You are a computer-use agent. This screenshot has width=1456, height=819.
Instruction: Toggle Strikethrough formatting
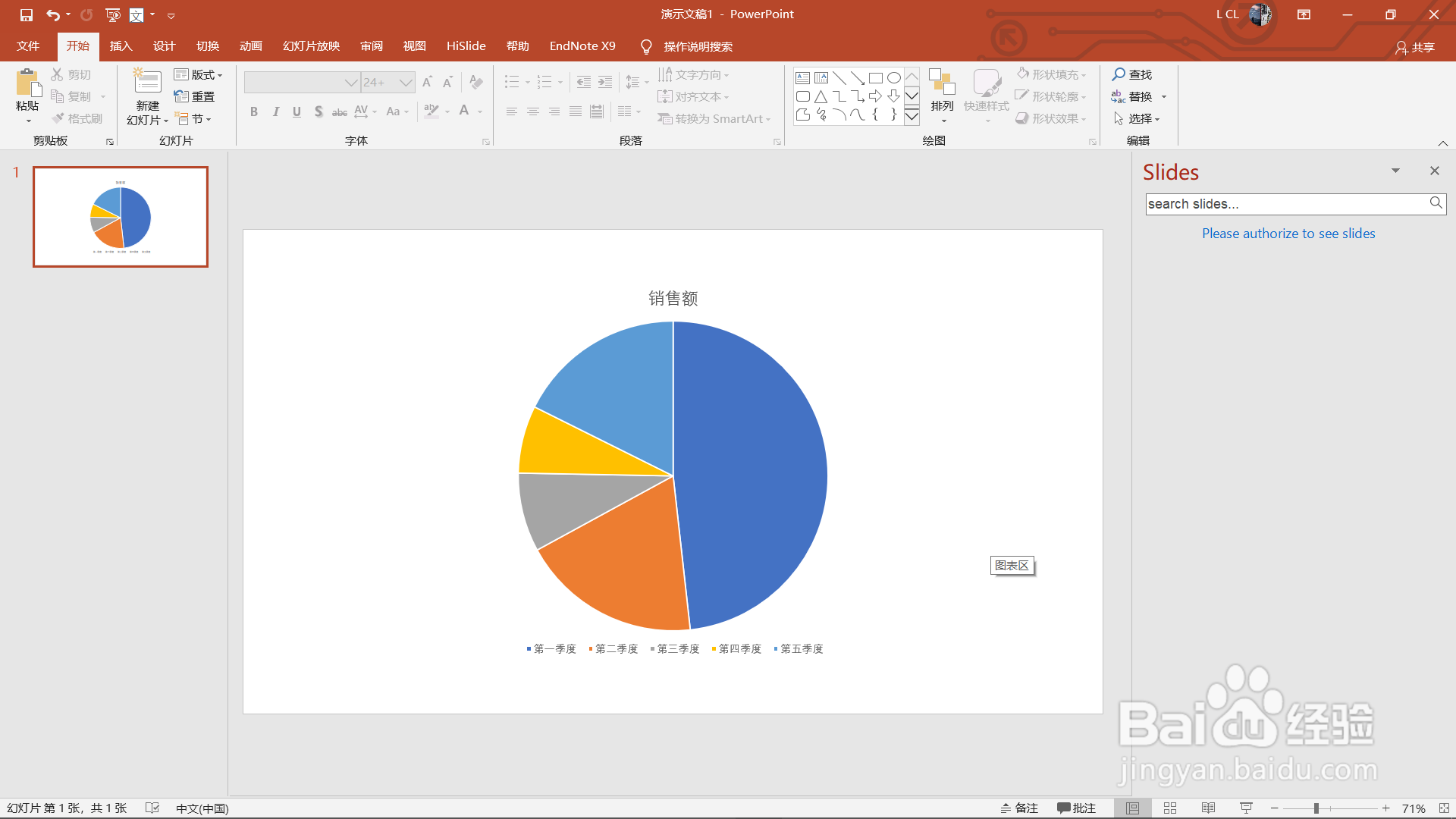(x=340, y=111)
